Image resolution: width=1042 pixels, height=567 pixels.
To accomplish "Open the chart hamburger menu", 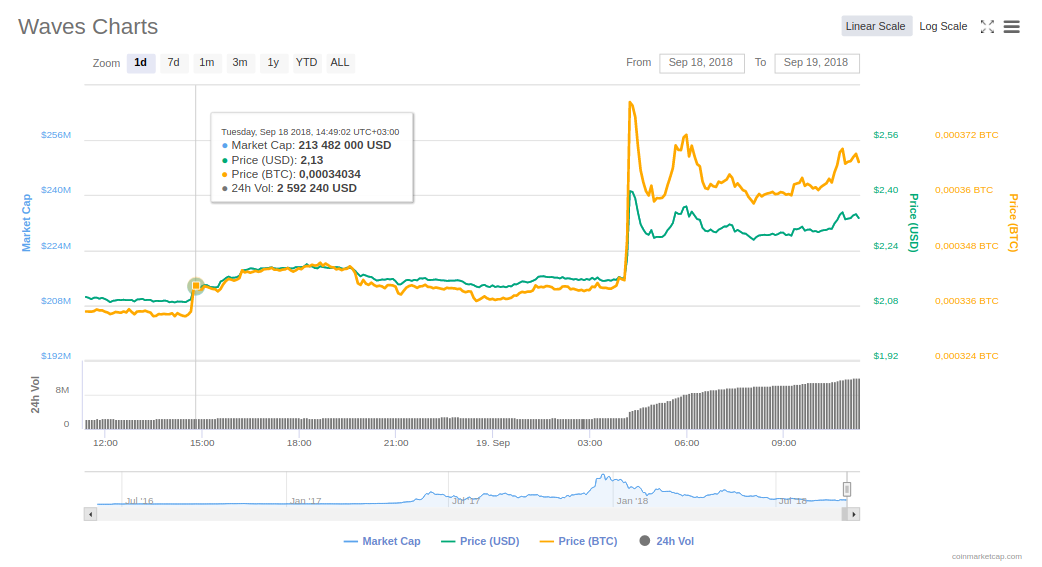I will coord(1011,27).
